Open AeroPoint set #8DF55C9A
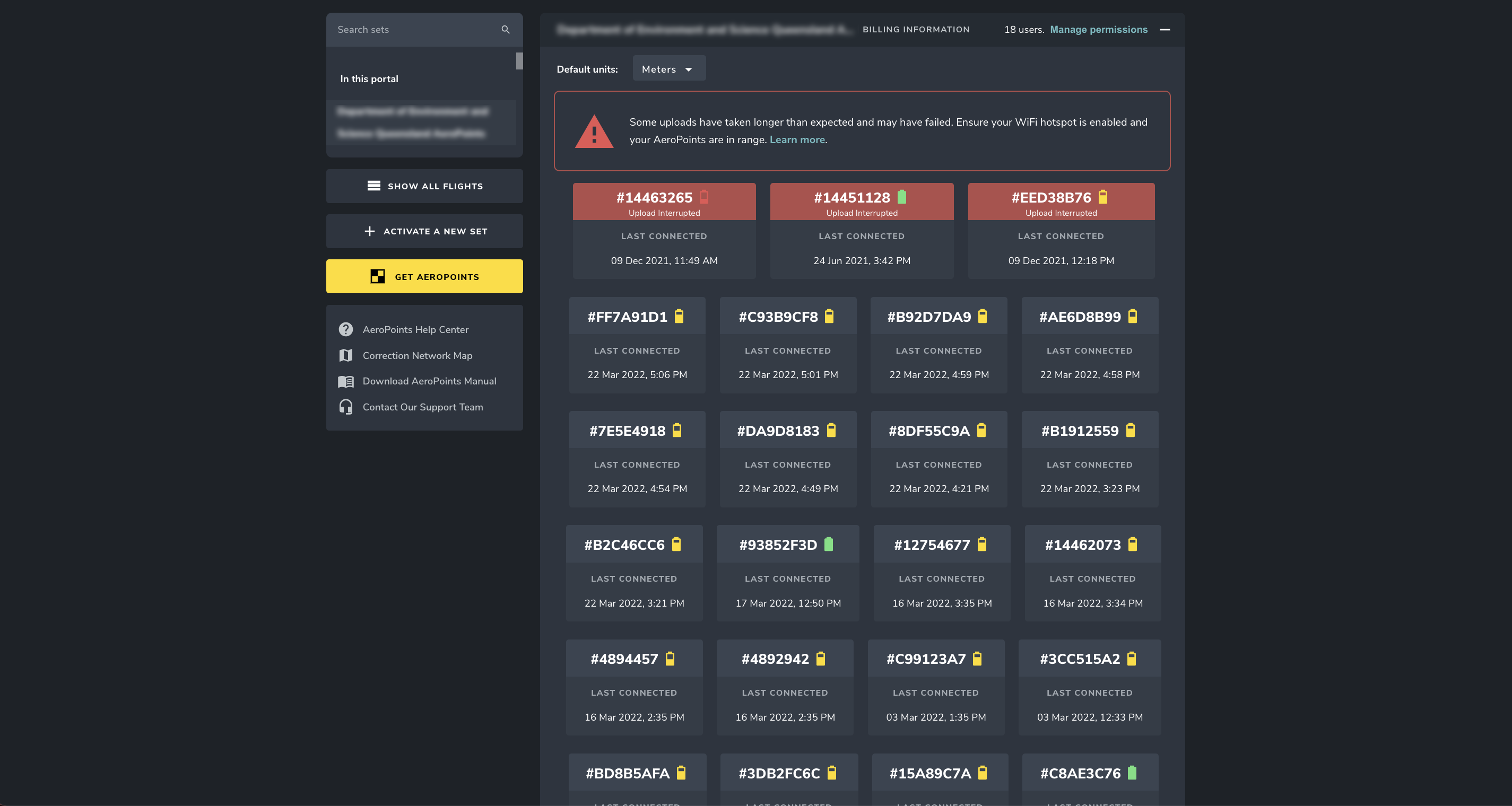The width and height of the screenshot is (1512, 806). click(939, 459)
